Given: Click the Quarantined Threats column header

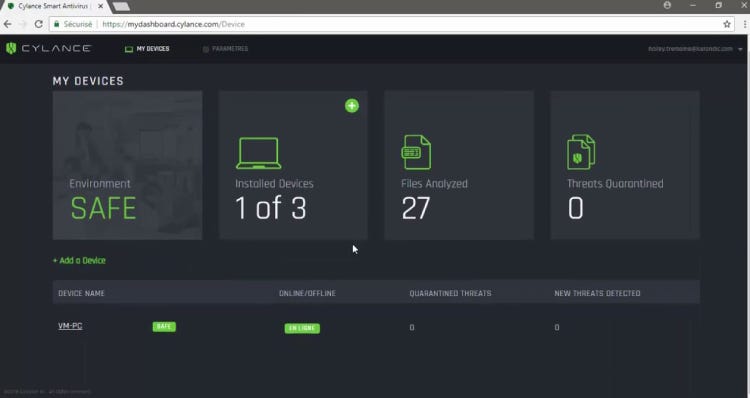Looking at the screenshot, I should [x=450, y=293].
